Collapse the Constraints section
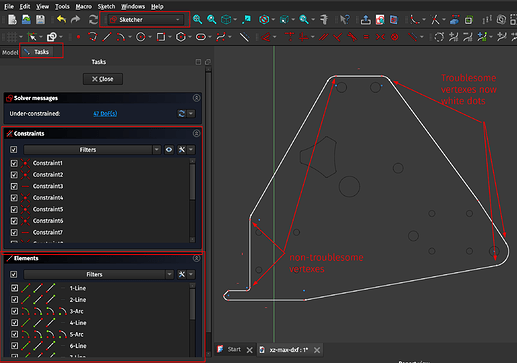517x363 pixels. click(196, 133)
